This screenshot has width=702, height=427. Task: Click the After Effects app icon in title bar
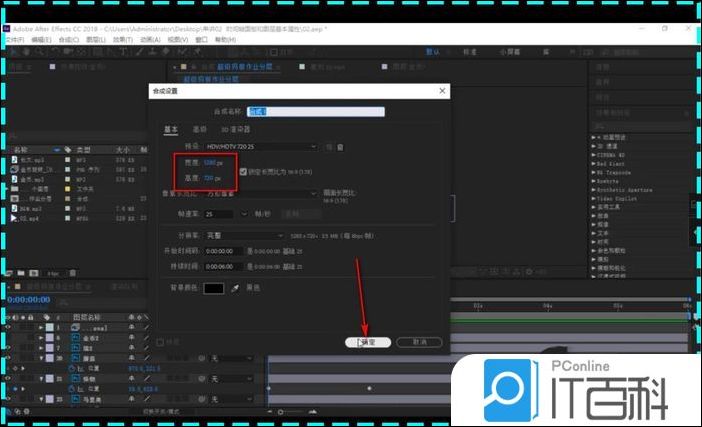click(6, 29)
